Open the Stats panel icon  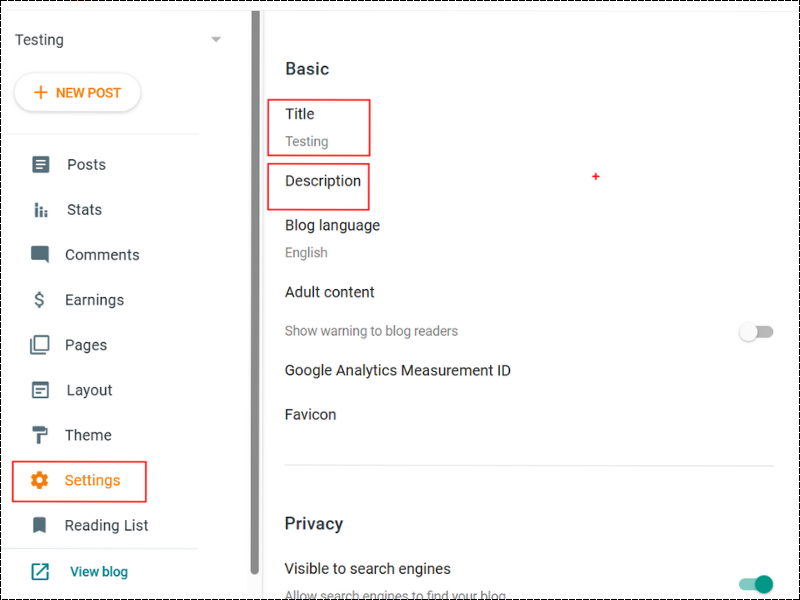click(x=40, y=209)
